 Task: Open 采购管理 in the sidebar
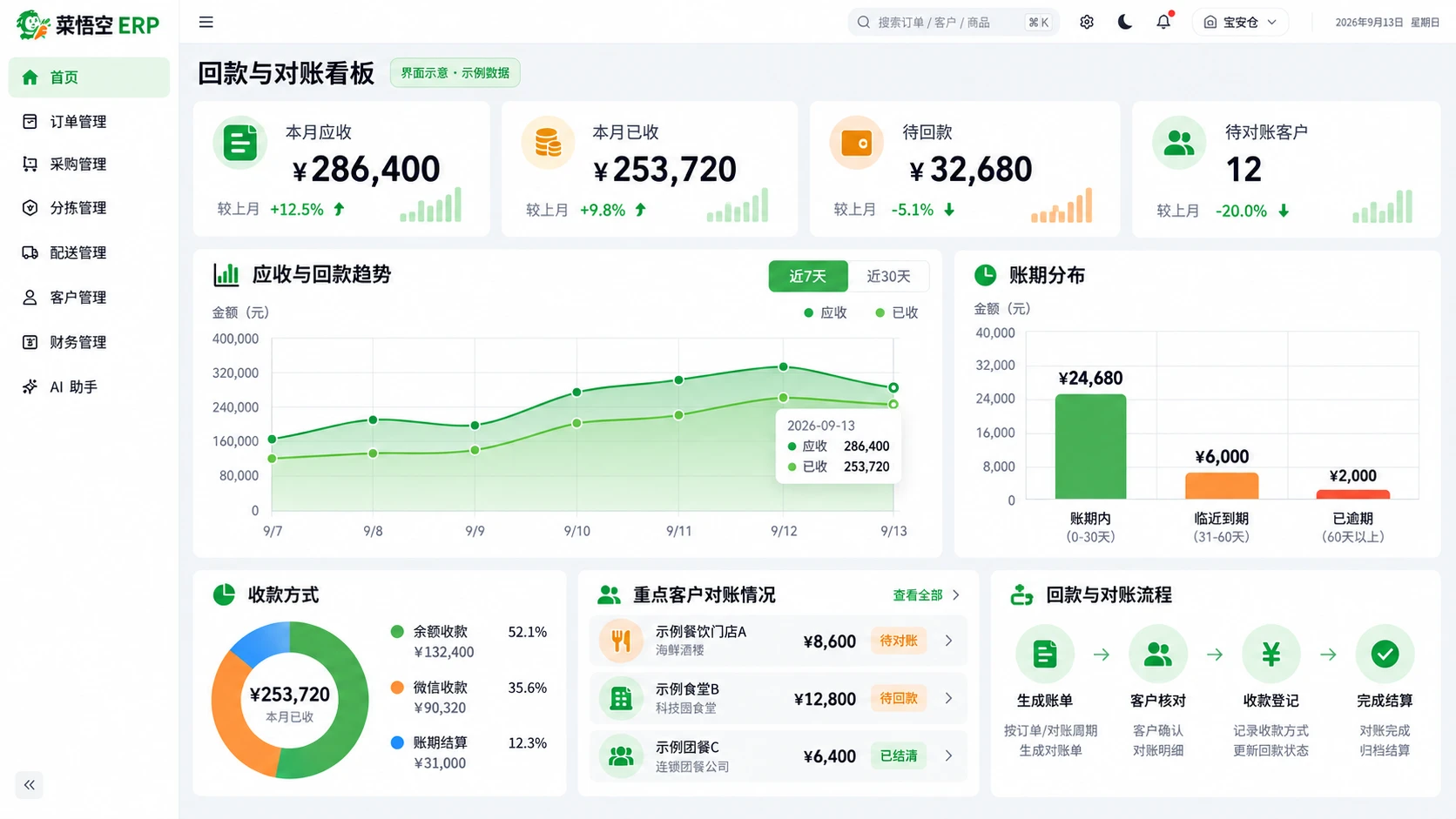(89, 164)
